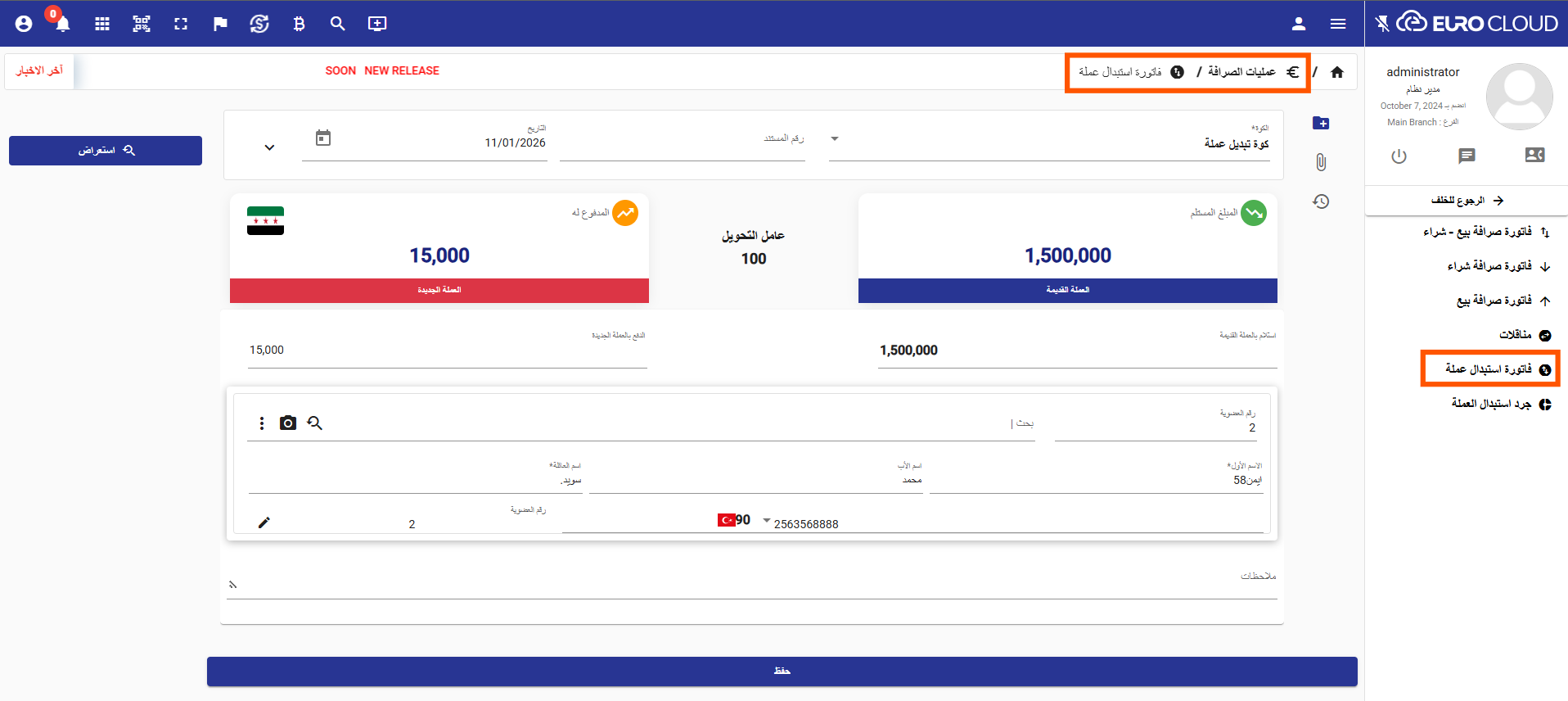Toggle the hamburger sidebar menu
The image size is (1568, 701).
click(x=1338, y=24)
